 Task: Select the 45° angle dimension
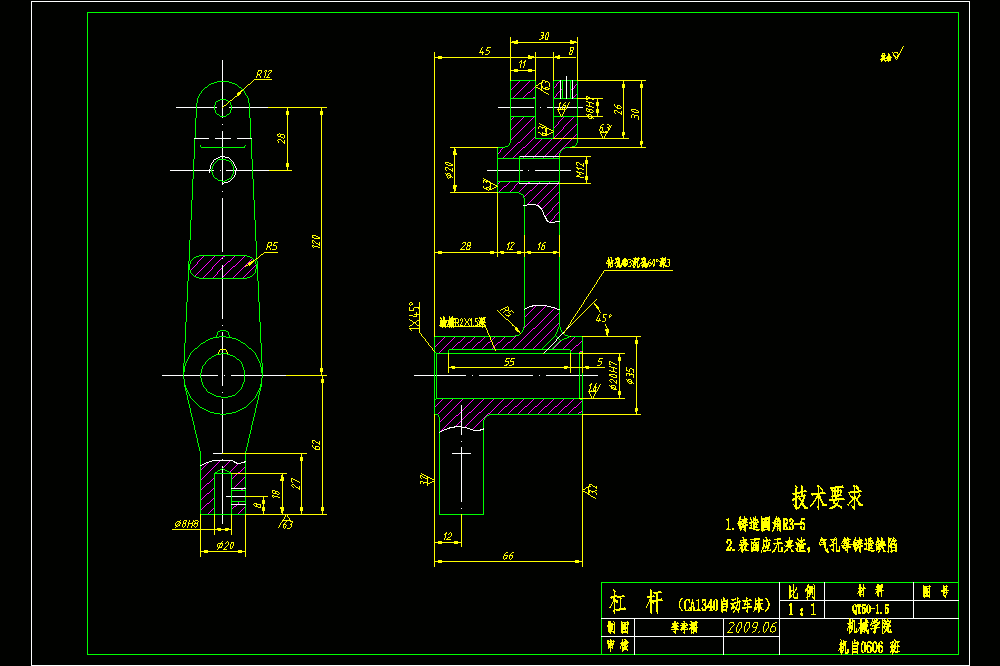[x=603, y=317]
